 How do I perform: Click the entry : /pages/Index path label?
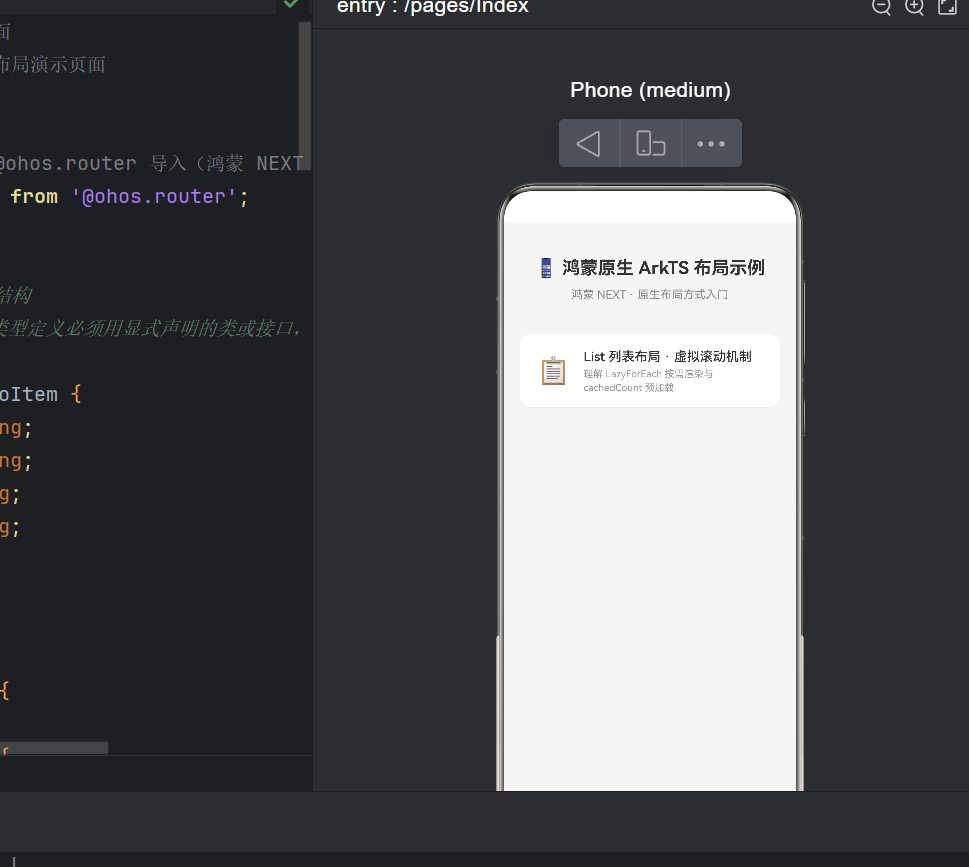pos(433,7)
